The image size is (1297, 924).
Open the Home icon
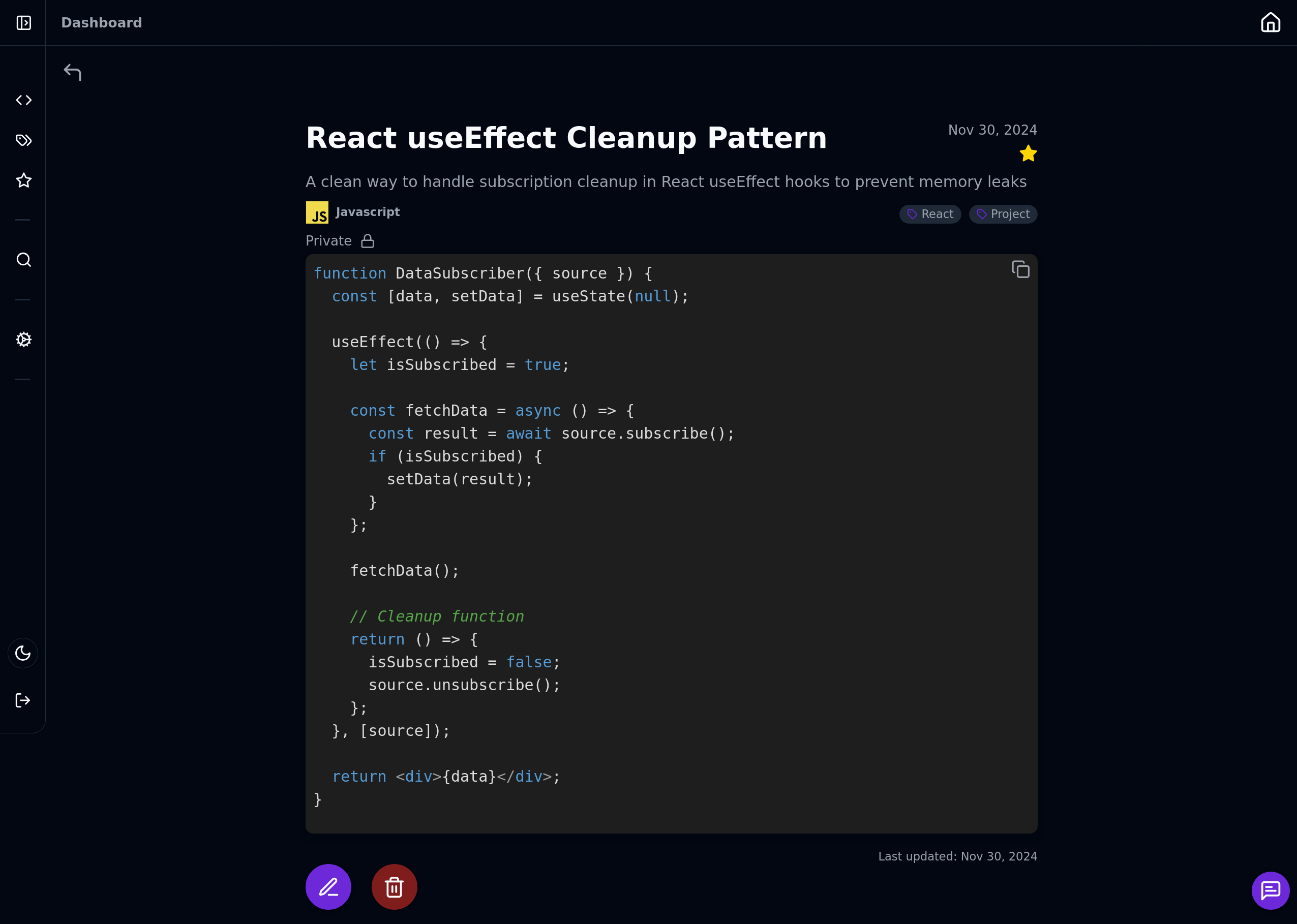coord(1270,23)
